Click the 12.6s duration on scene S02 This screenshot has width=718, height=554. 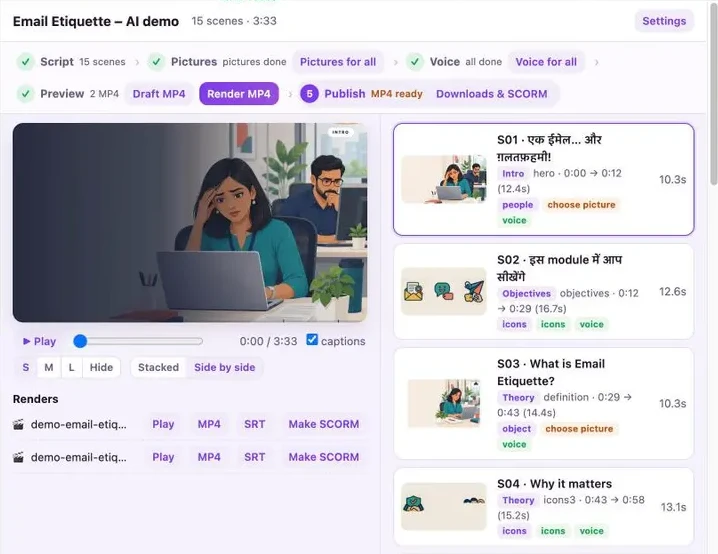(672, 292)
